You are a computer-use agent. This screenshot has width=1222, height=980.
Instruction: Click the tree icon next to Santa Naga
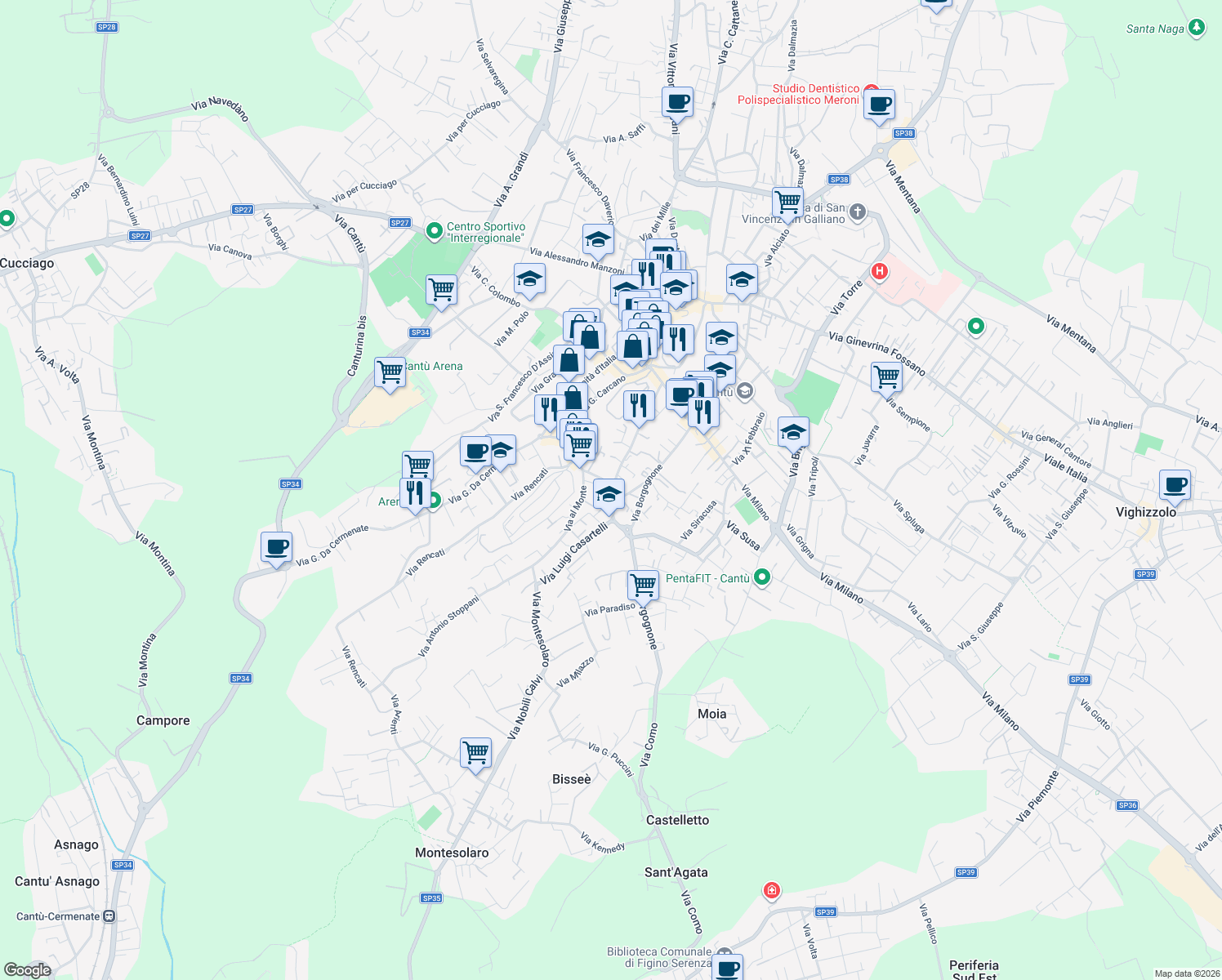coord(1197,28)
